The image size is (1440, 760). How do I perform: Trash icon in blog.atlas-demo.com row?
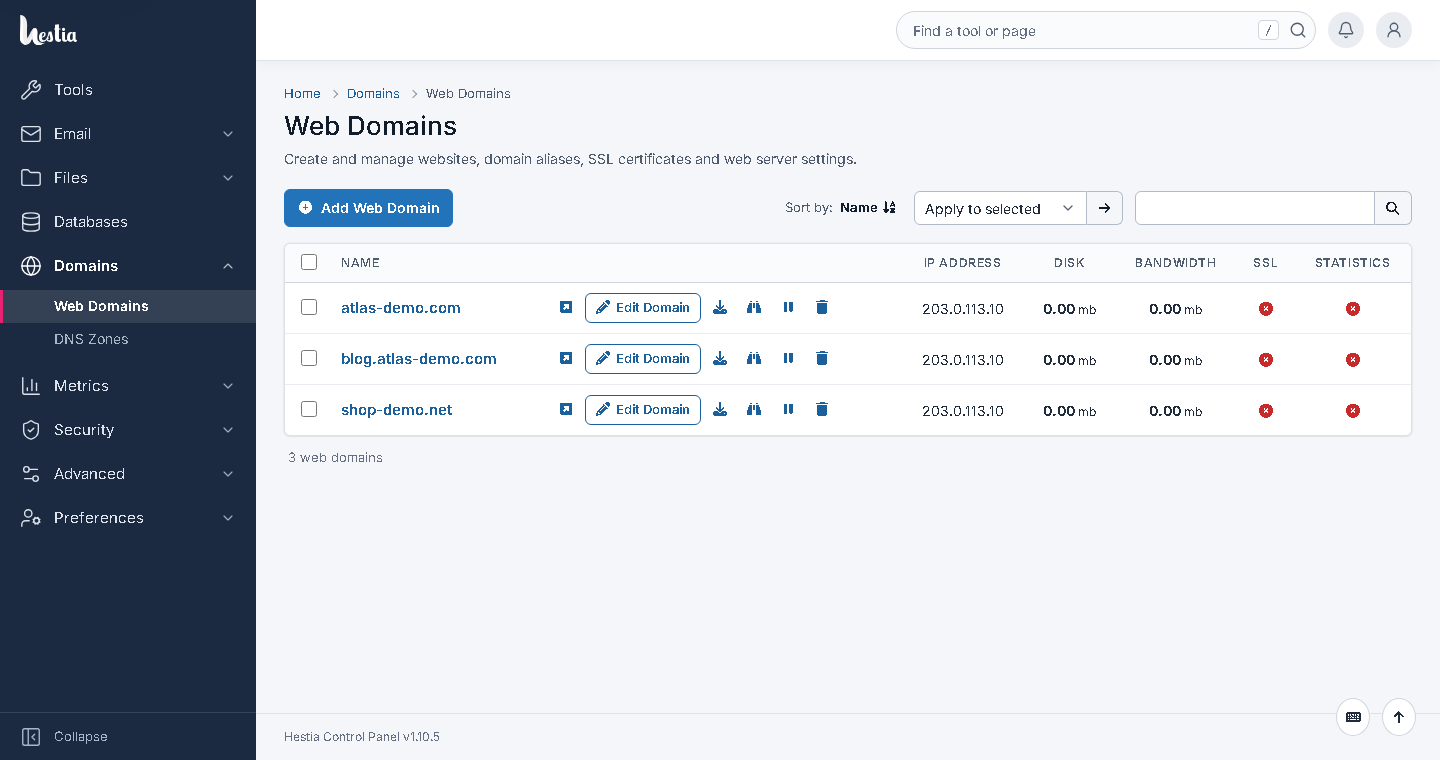822,359
